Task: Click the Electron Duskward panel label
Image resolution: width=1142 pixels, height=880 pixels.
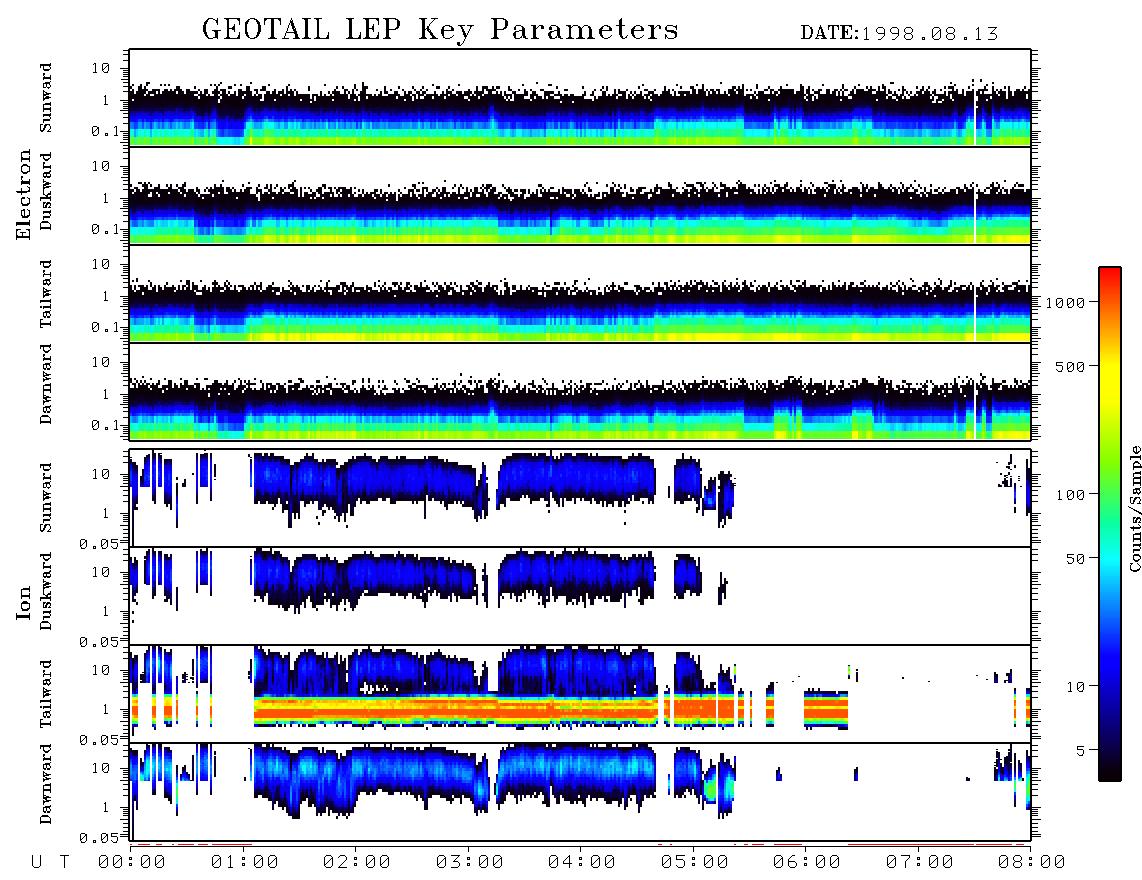Action: tap(46, 191)
